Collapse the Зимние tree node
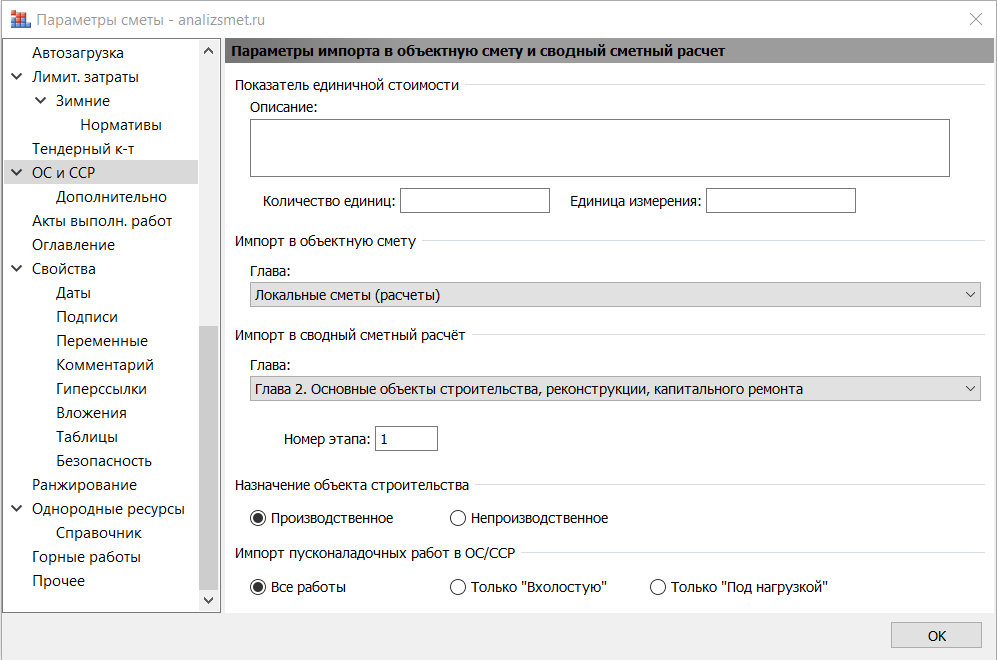 click(x=41, y=100)
